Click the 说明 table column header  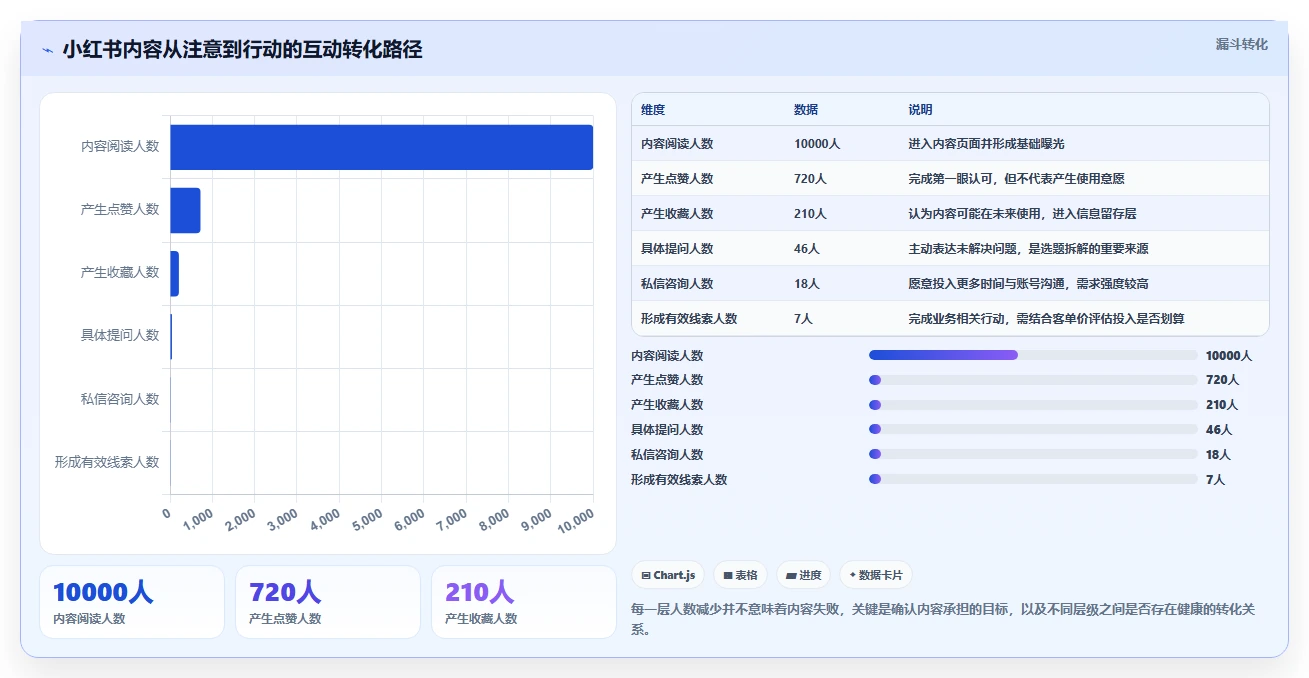coord(920,109)
